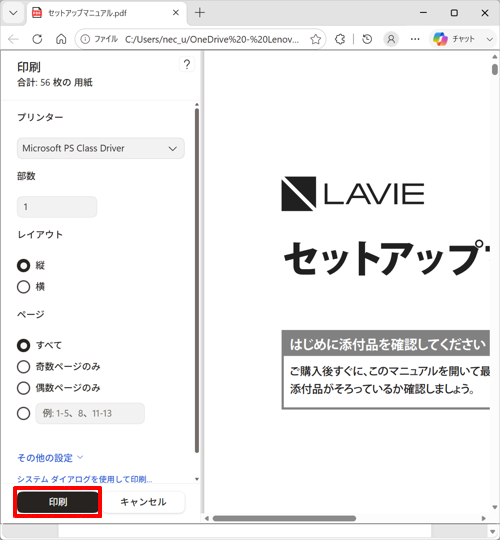Click the LAVIE logo in preview
Viewport: 500px width, 540px height.
coord(353,194)
